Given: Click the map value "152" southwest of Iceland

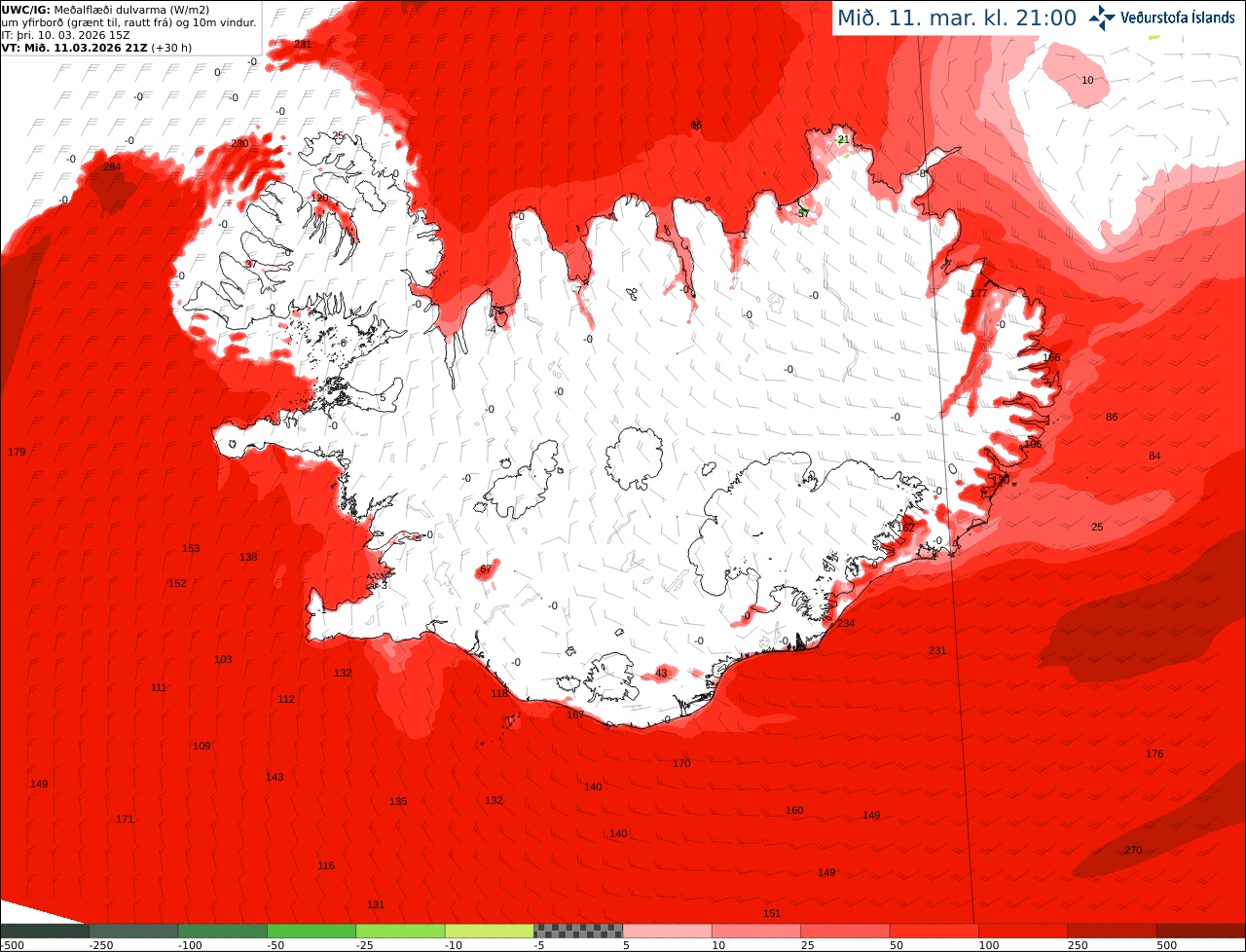Looking at the screenshot, I should 177,583.
